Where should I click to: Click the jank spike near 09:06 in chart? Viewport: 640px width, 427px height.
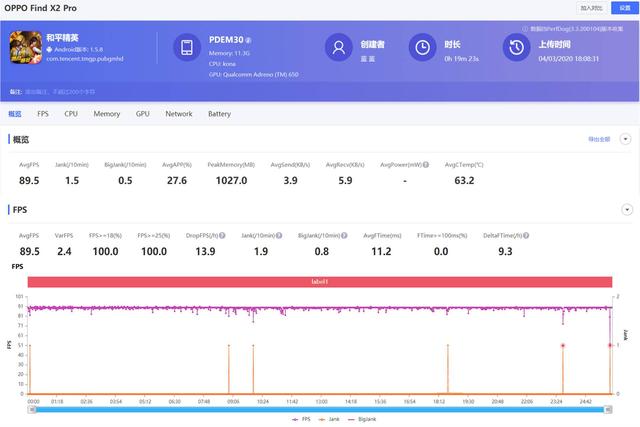coord(229,369)
